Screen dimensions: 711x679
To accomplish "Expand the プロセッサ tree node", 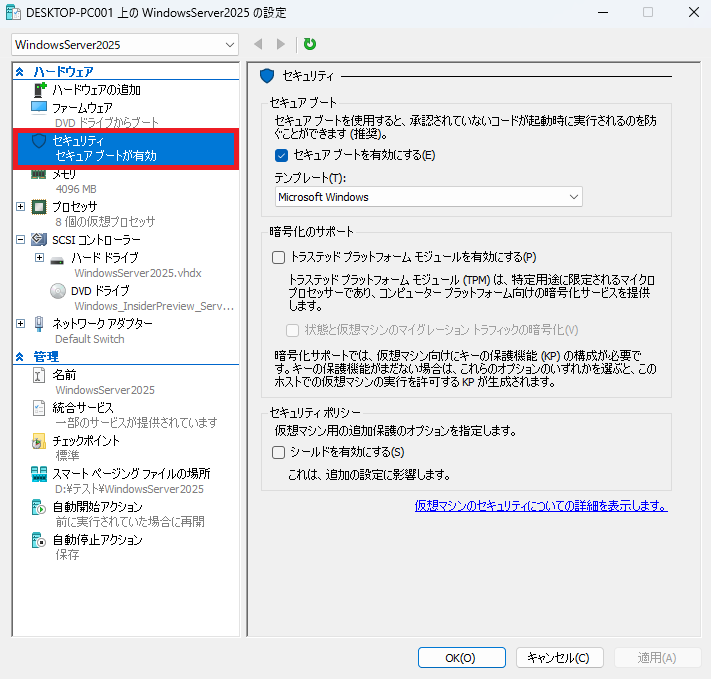I will coord(20,207).
